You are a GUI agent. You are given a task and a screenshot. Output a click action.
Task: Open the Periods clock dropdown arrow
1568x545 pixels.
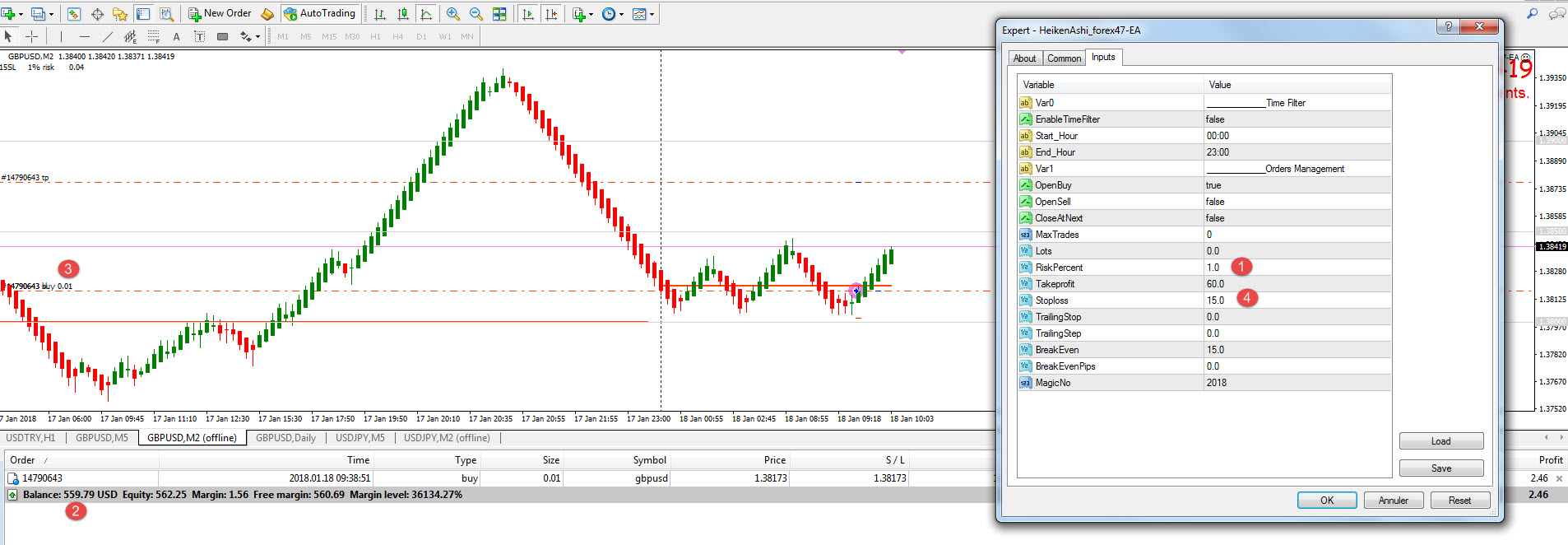point(621,14)
